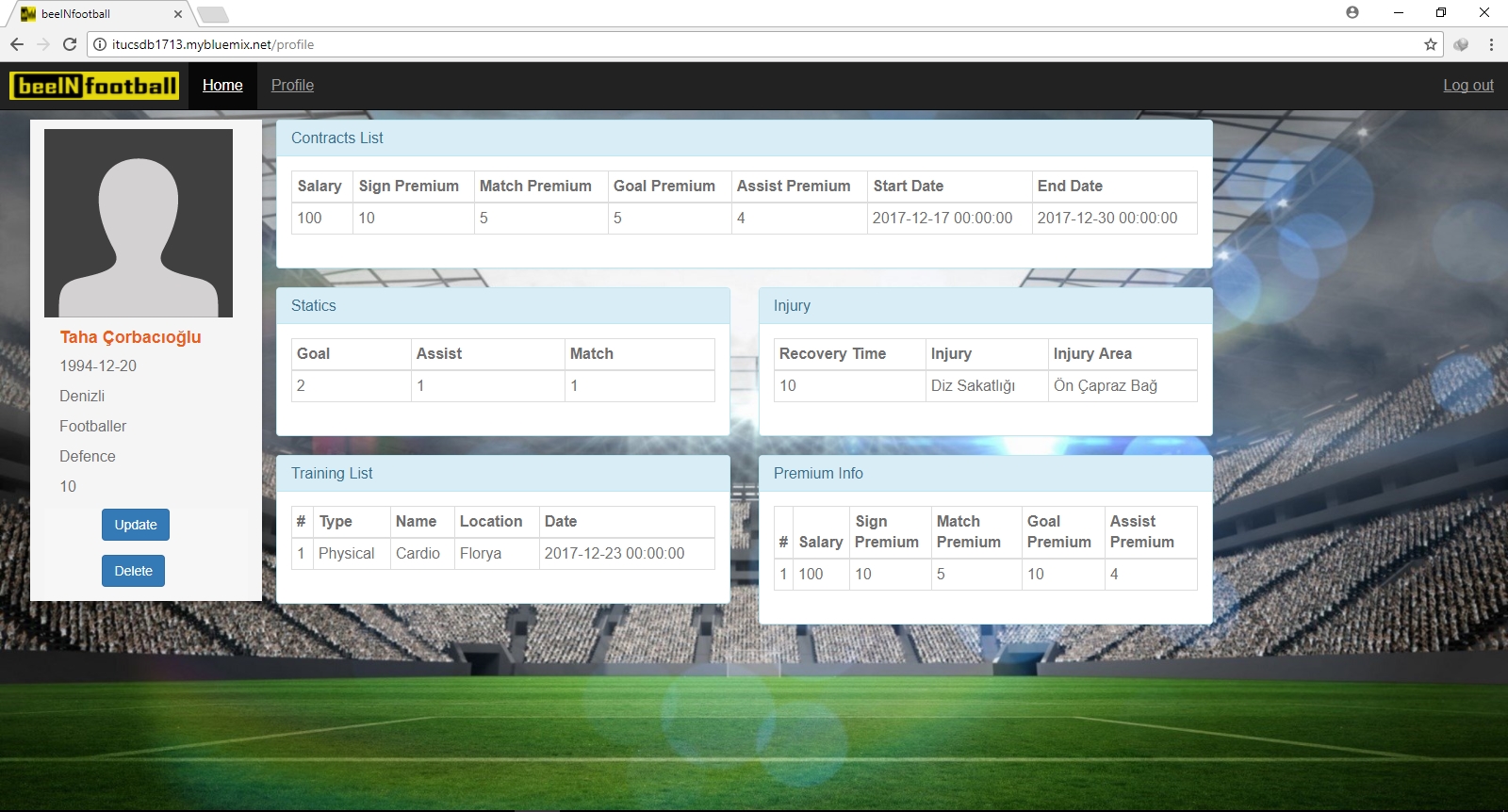Click the Taha Çorbacıoğlu name heading
Viewport: 1508px width, 812px height.
(x=131, y=337)
